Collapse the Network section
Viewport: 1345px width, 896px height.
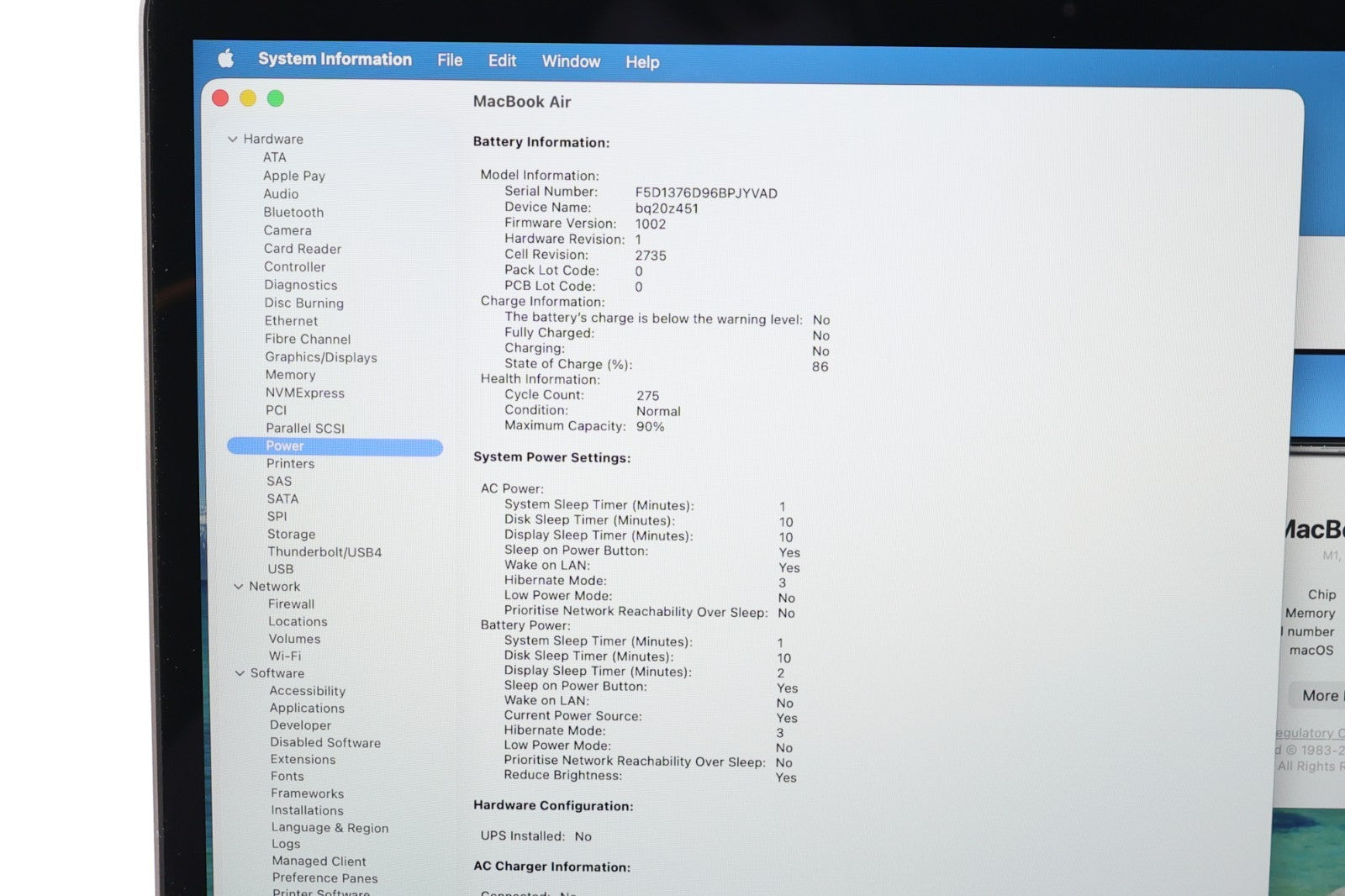(239, 587)
